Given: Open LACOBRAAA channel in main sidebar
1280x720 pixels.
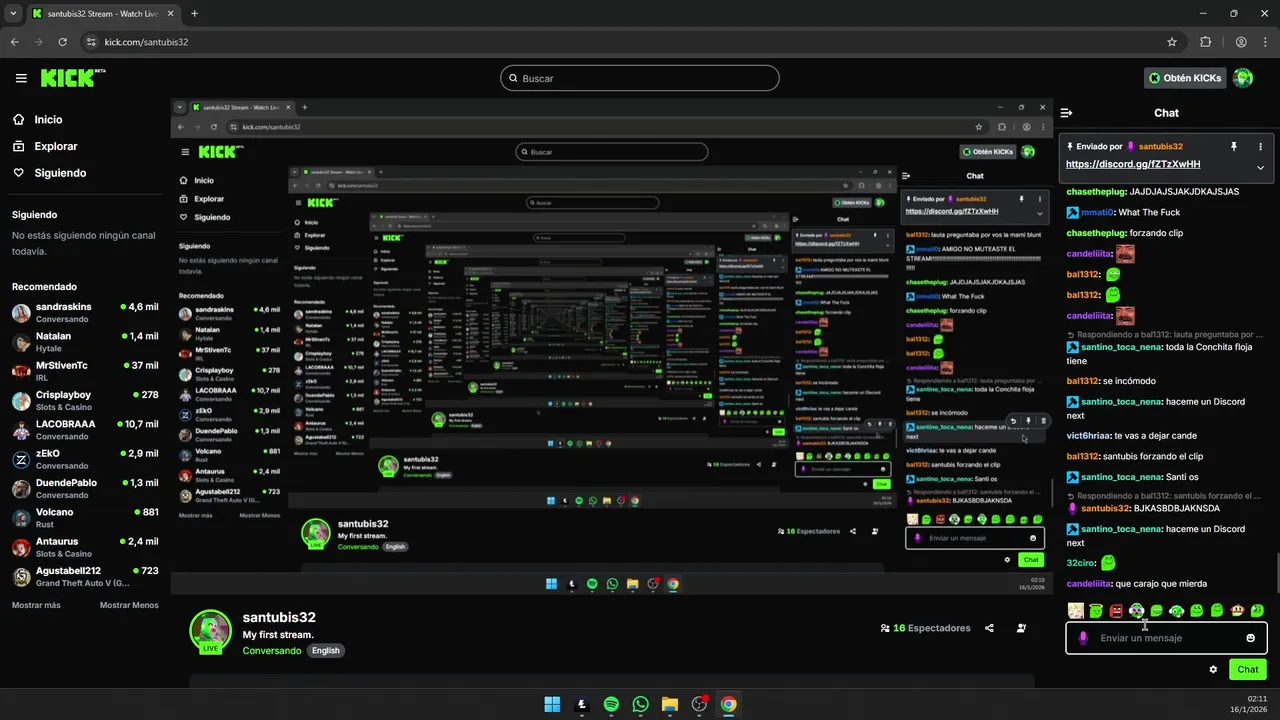Looking at the screenshot, I should [85, 429].
